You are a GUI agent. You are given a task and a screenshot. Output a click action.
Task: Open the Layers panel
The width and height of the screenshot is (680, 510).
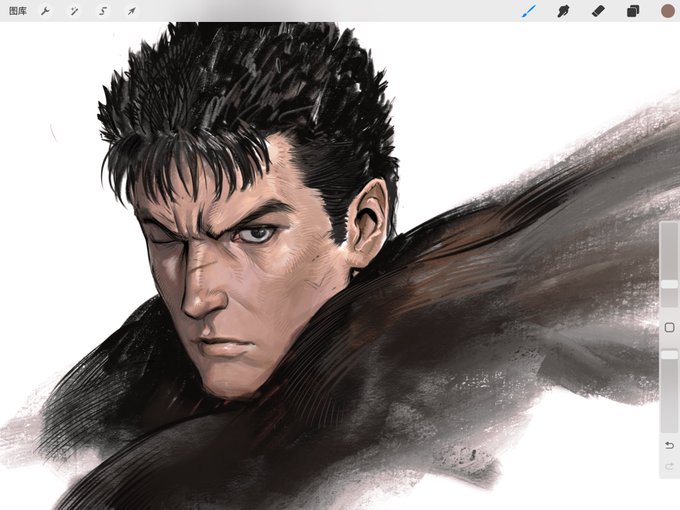tap(633, 11)
